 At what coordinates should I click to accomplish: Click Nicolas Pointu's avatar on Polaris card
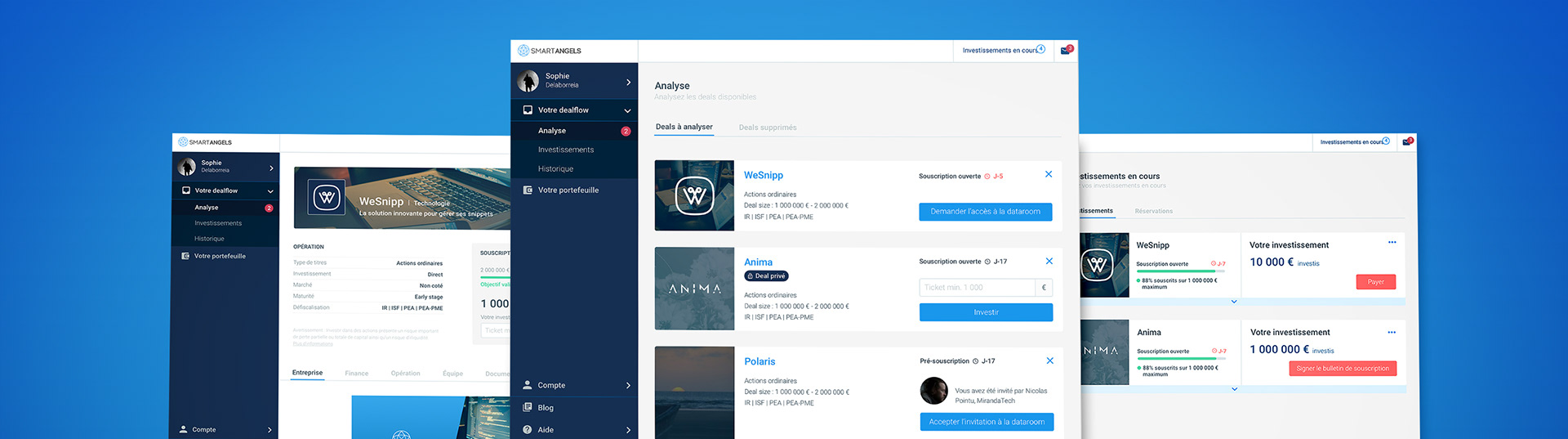(934, 391)
